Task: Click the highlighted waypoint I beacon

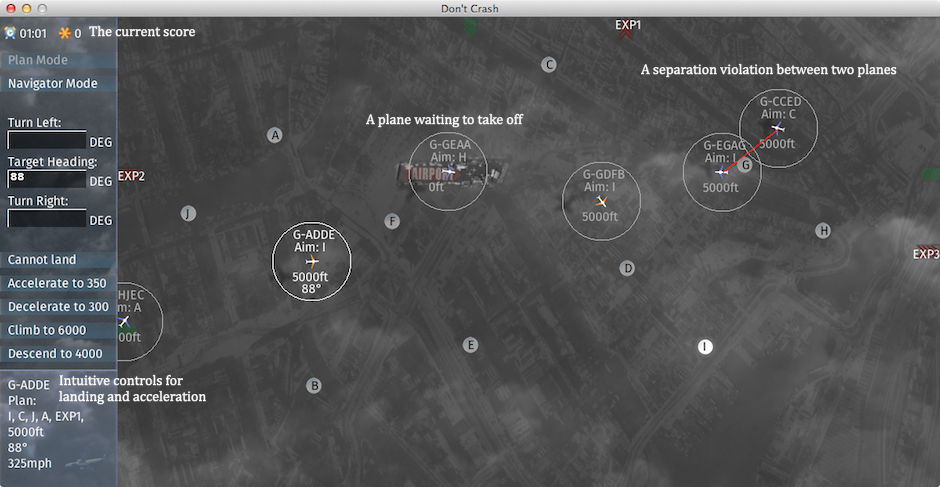Action: pos(705,347)
